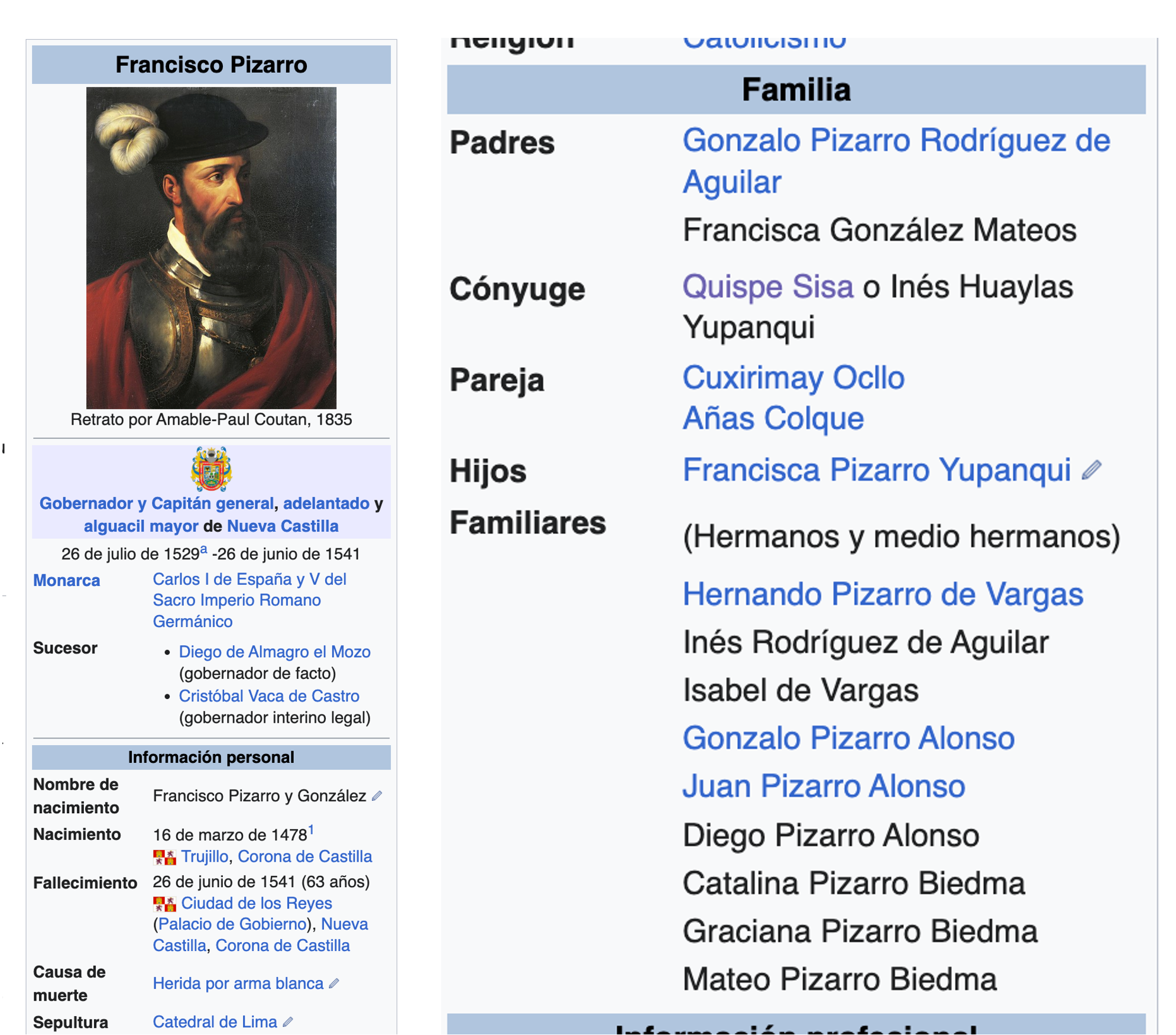Open the Monarca label link
This screenshot has height=1035, width=1176.
click(66, 581)
